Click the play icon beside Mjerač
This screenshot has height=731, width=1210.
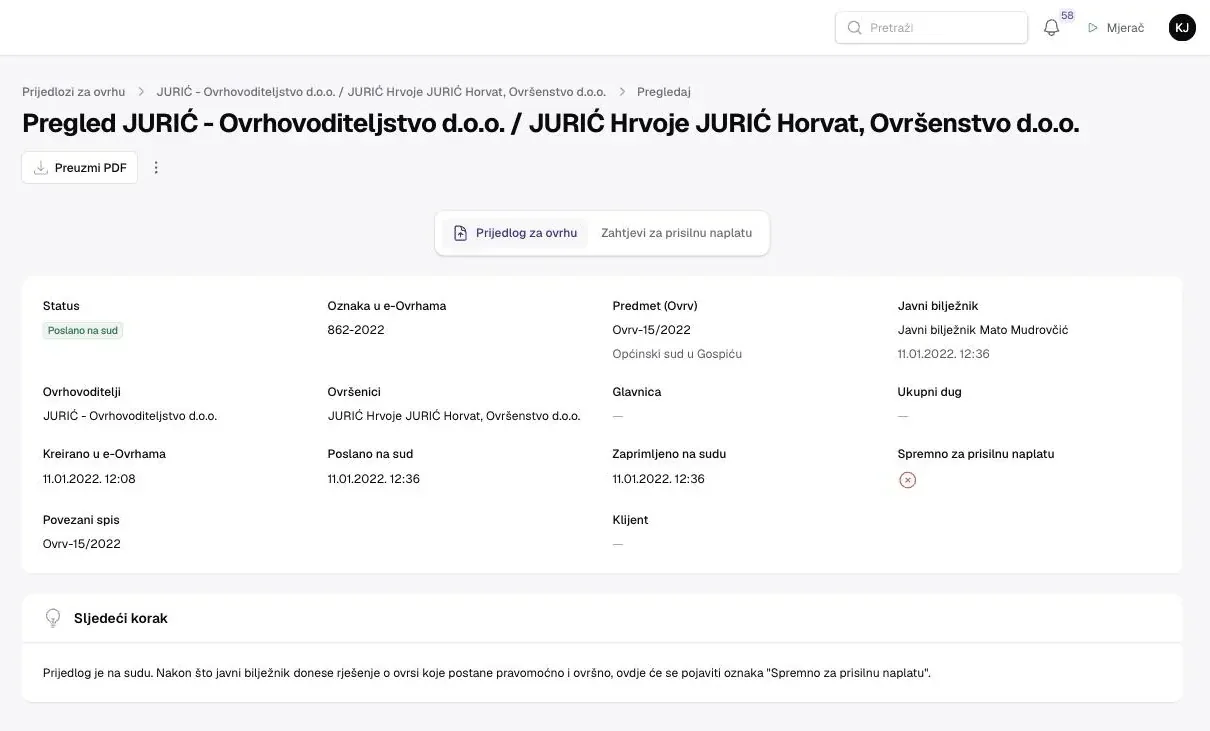point(1093,28)
